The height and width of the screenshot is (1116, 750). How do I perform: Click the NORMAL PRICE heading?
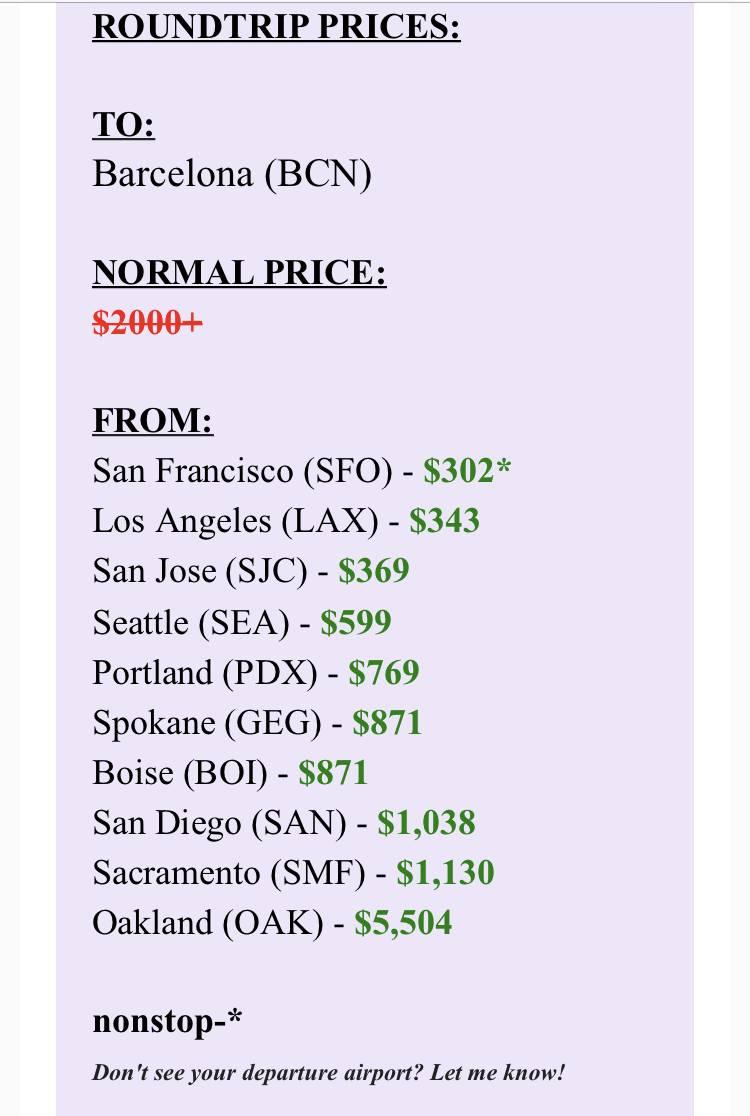point(239,273)
